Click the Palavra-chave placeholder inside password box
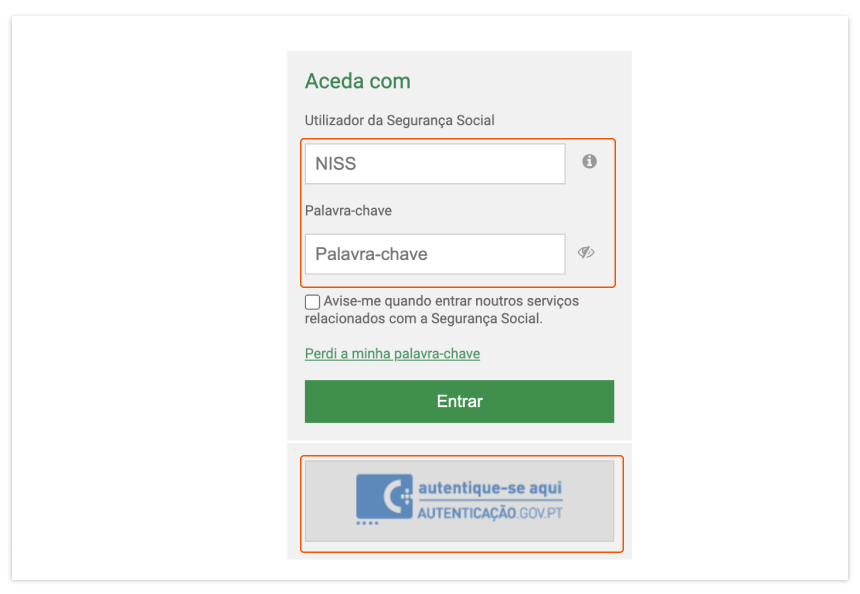Screen dimensions: 860x594 pos(371,254)
